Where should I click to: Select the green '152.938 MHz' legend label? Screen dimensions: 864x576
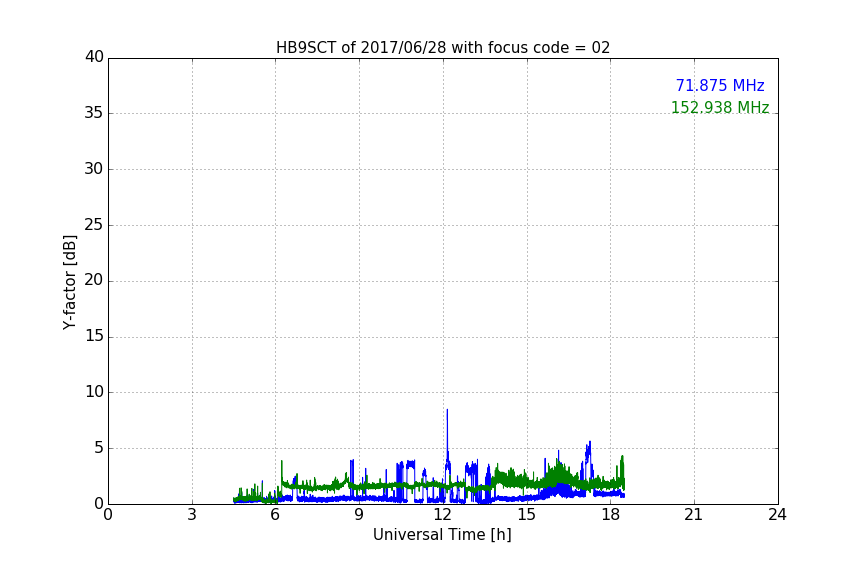point(720,107)
